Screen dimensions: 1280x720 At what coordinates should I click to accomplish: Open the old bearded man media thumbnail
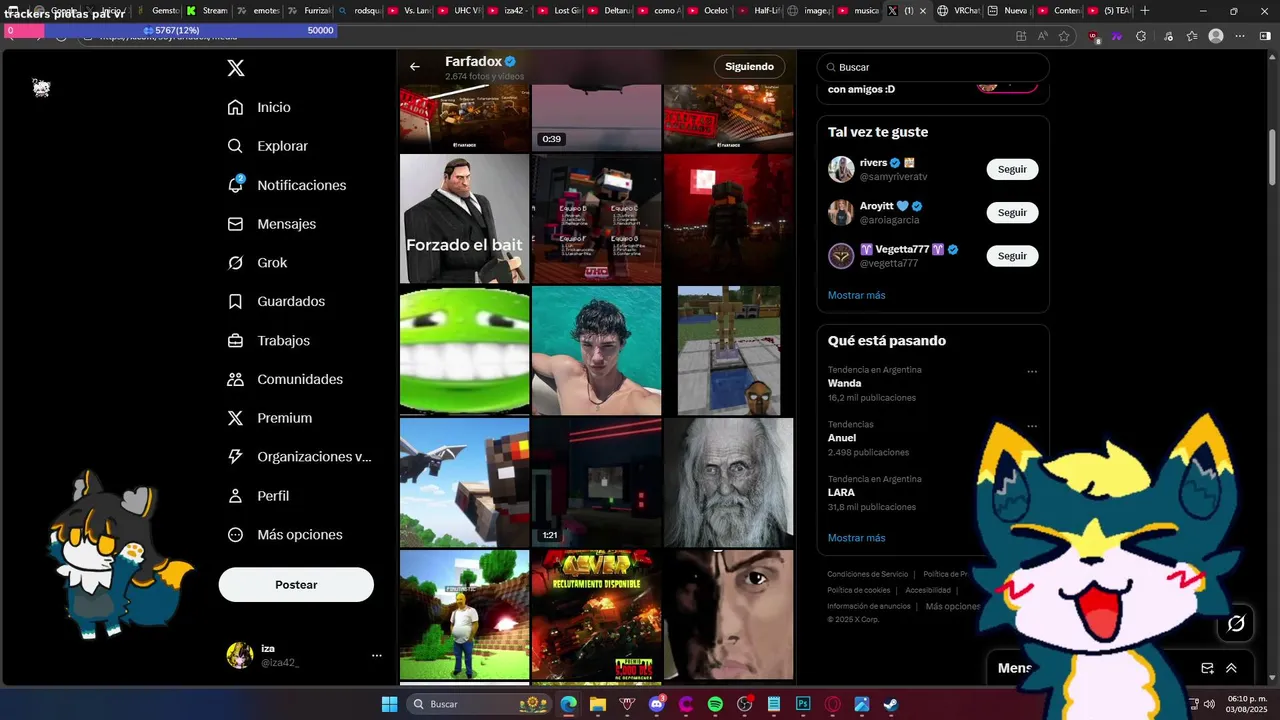728,482
